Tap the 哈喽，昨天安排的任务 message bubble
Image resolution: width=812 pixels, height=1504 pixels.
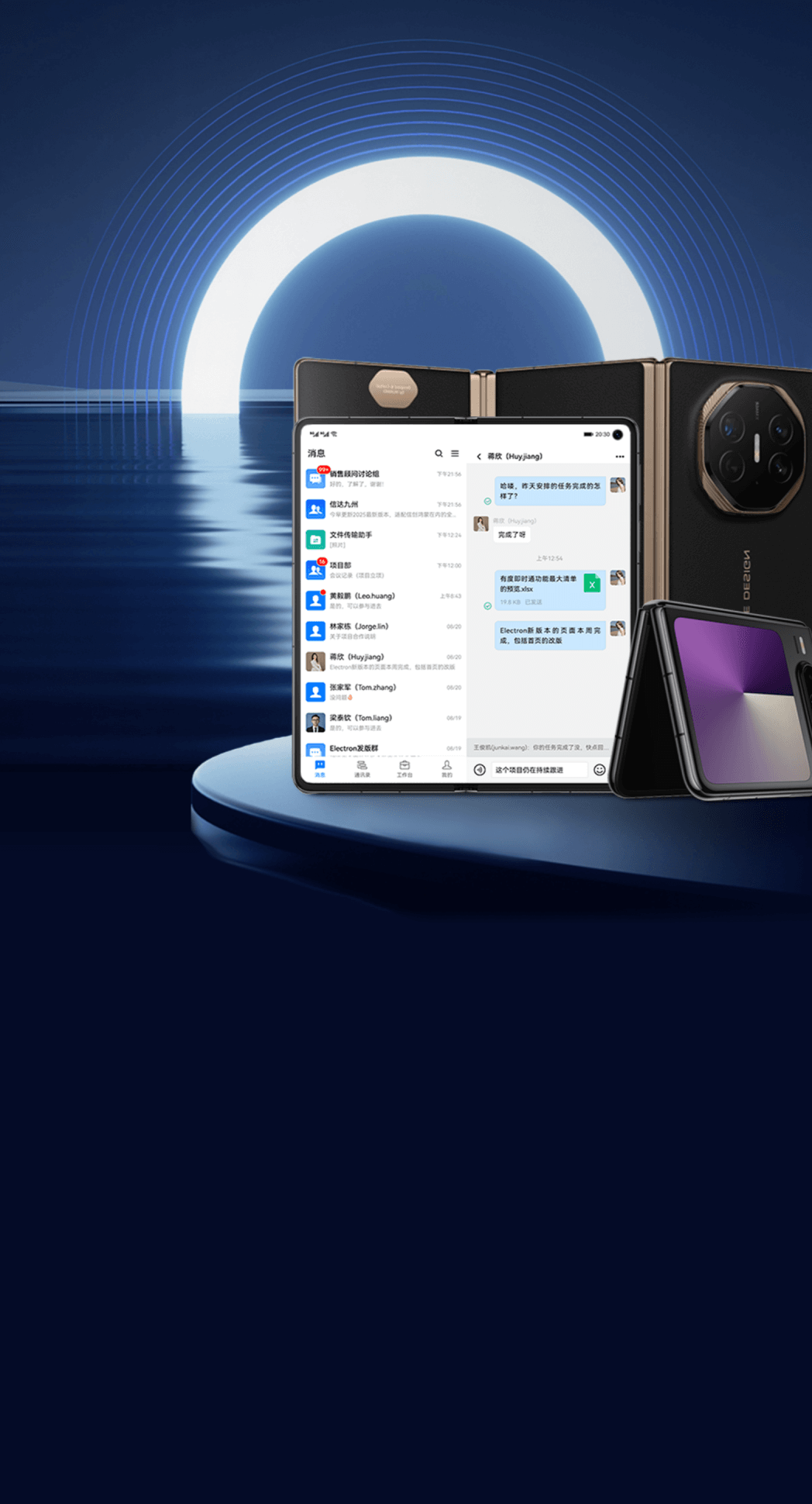pyautogui.click(x=550, y=491)
